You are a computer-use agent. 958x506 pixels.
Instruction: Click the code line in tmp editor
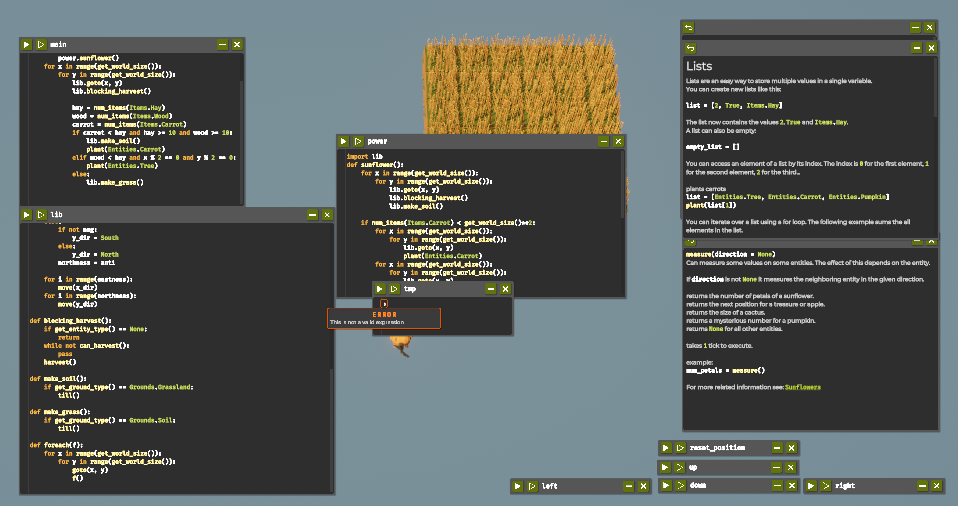click(x=440, y=303)
